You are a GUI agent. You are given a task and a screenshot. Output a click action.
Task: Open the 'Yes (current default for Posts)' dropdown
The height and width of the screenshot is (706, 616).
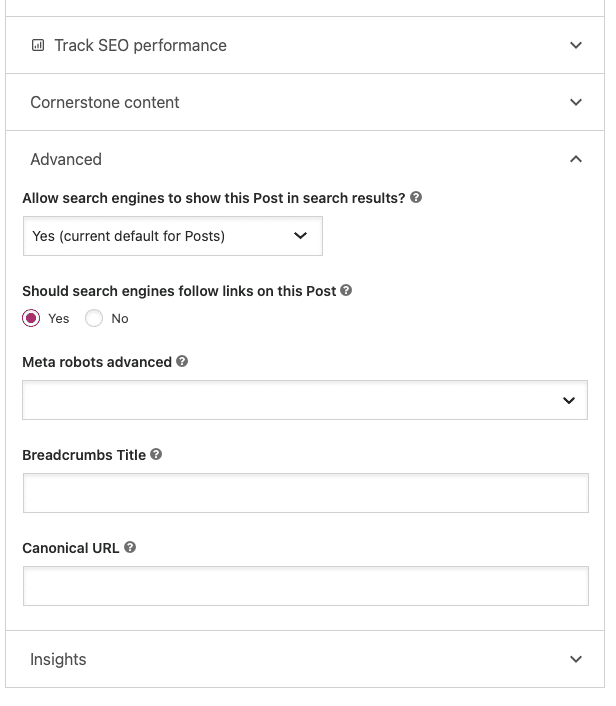pyautogui.click(x=173, y=236)
